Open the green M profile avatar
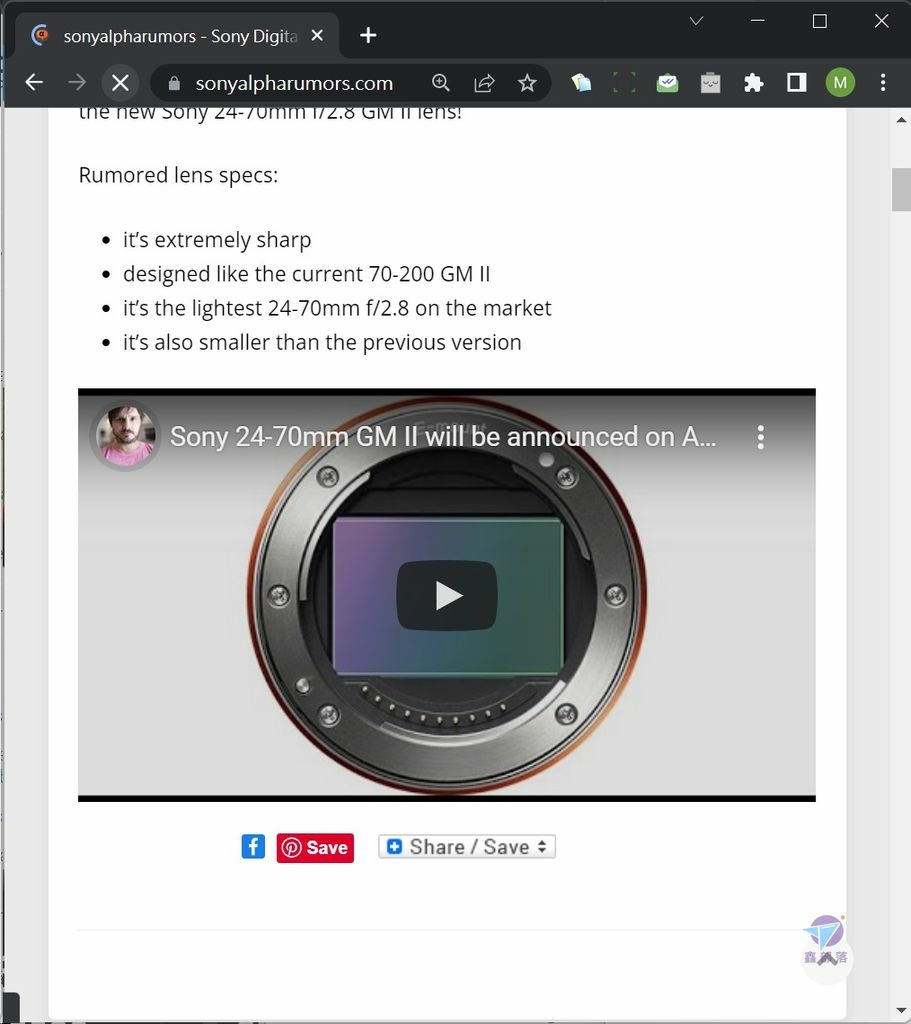 click(840, 83)
